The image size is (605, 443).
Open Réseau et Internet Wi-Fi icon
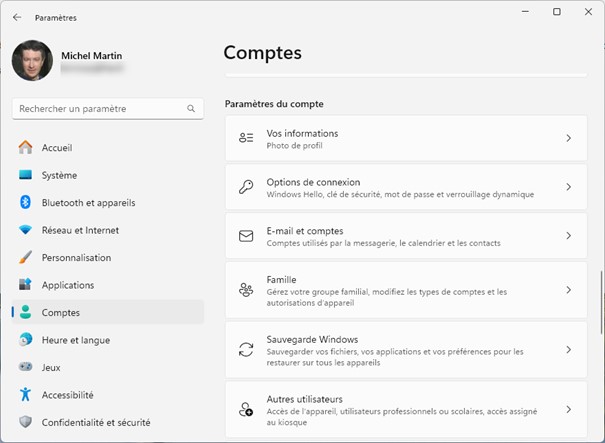coord(26,230)
